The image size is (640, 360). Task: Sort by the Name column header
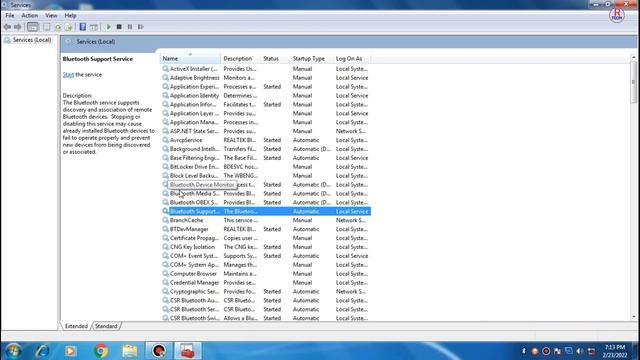[x=190, y=58]
